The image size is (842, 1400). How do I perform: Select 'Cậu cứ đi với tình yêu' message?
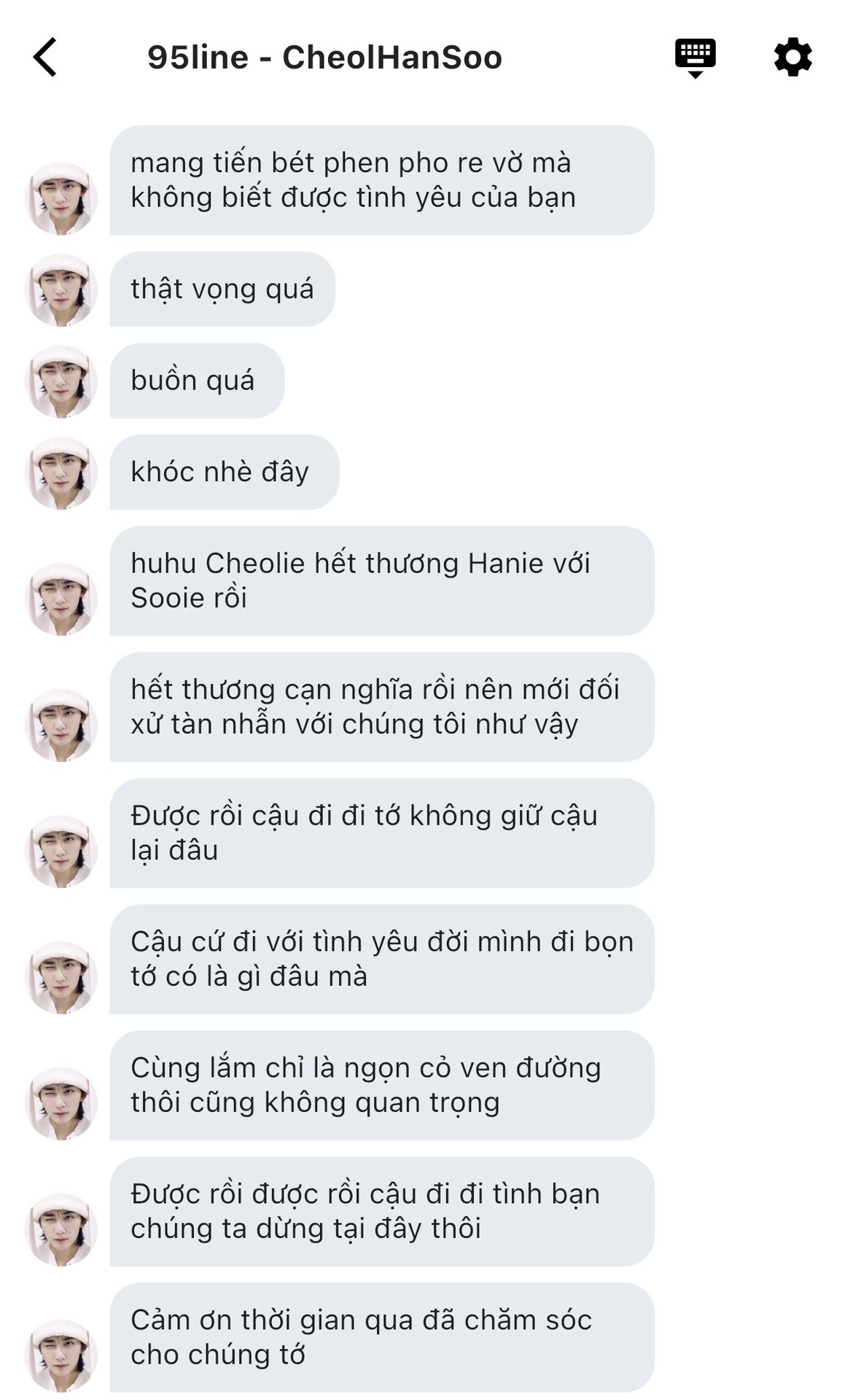click(x=382, y=959)
